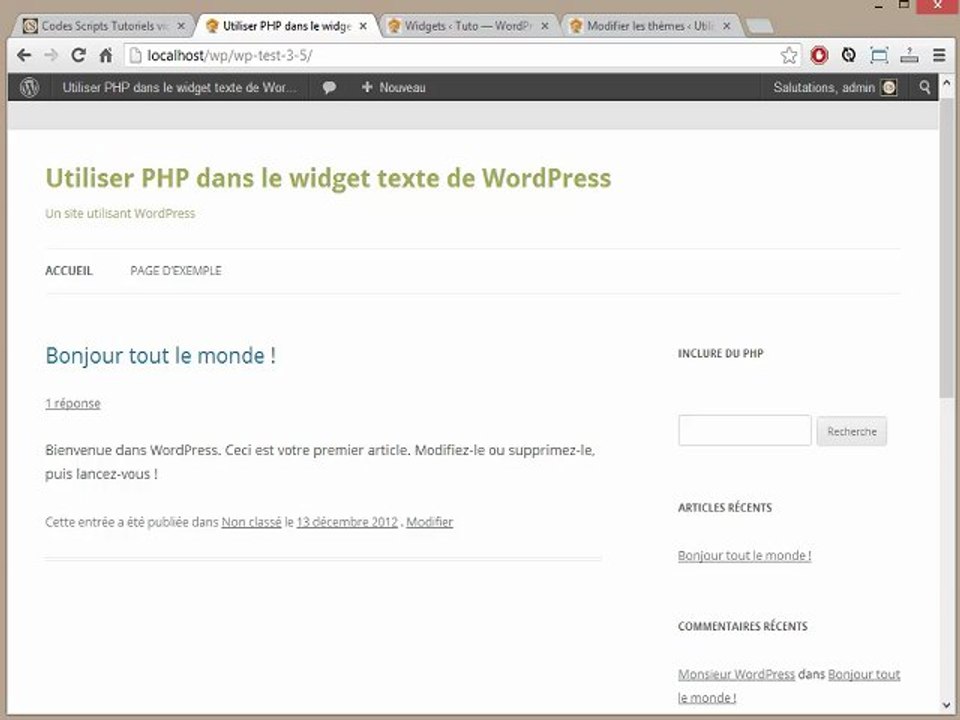The width and height of the screenshot is (960, 720).
Task: Click the admin avatar in admin bar
Action: click(x=889, y=88)
